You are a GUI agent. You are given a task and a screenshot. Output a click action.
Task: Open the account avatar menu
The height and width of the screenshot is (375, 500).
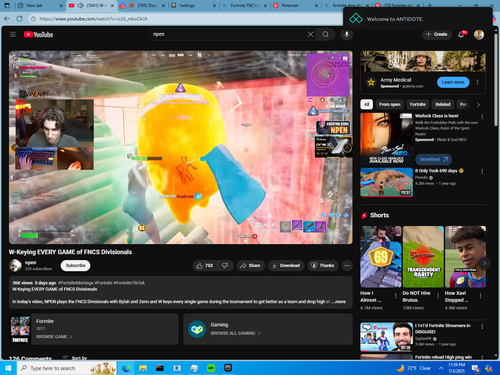point(479,34)
